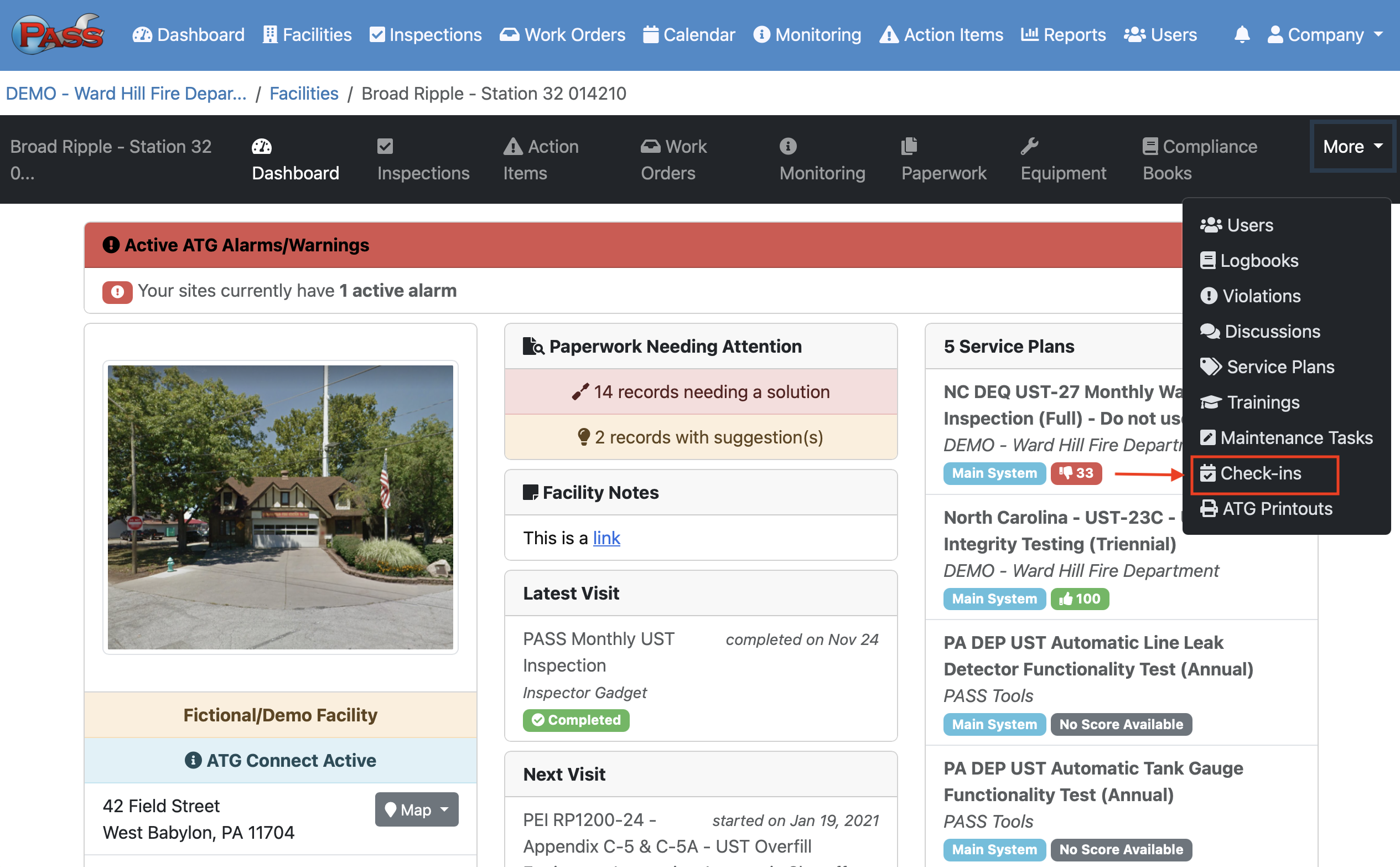Select Check-ins in the More menu

tap(1260, 474)
